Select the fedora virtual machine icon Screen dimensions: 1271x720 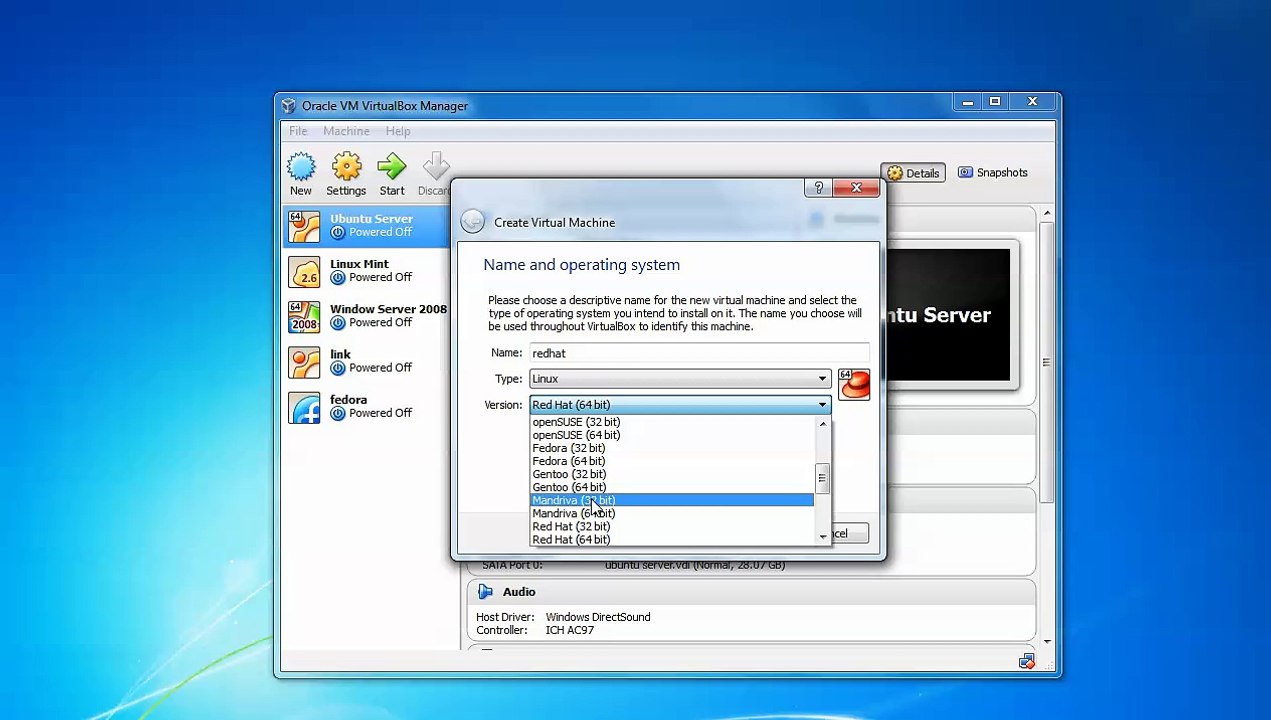click(304, 407)
